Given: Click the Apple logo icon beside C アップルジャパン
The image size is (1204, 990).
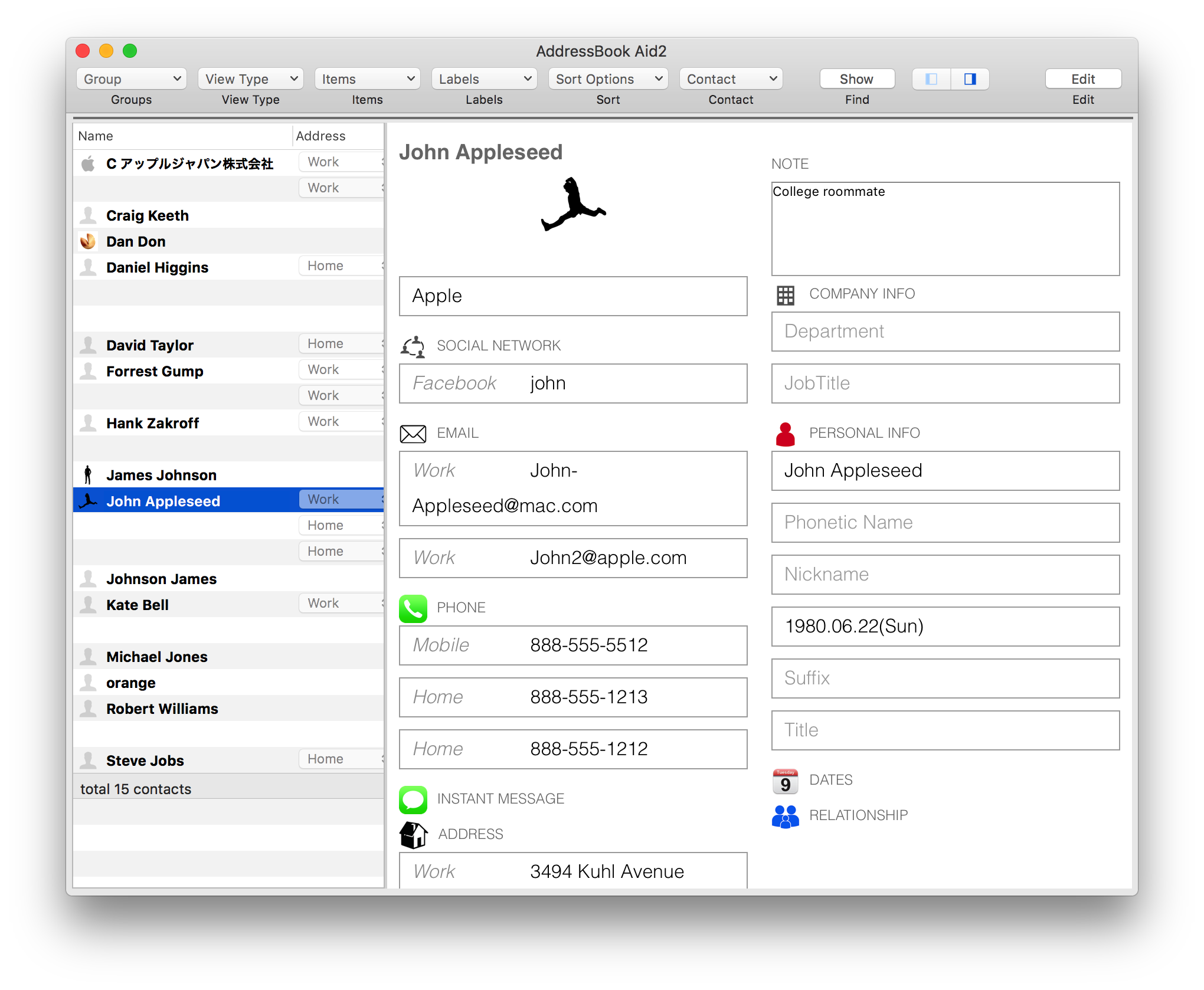Looking at the screenshot, I should click(88, 163).
